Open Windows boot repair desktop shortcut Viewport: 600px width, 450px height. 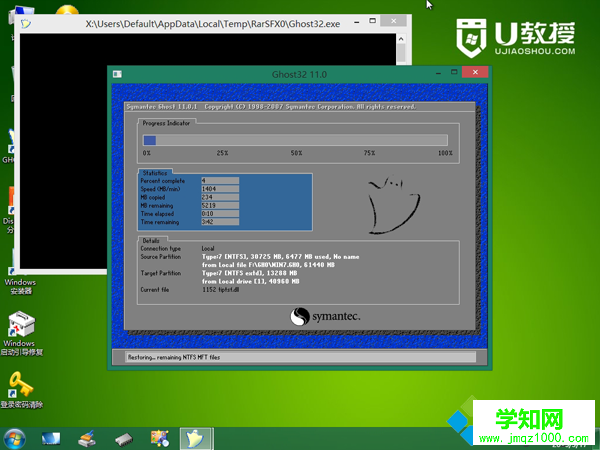pyautogui.click(x=21, y=334)
